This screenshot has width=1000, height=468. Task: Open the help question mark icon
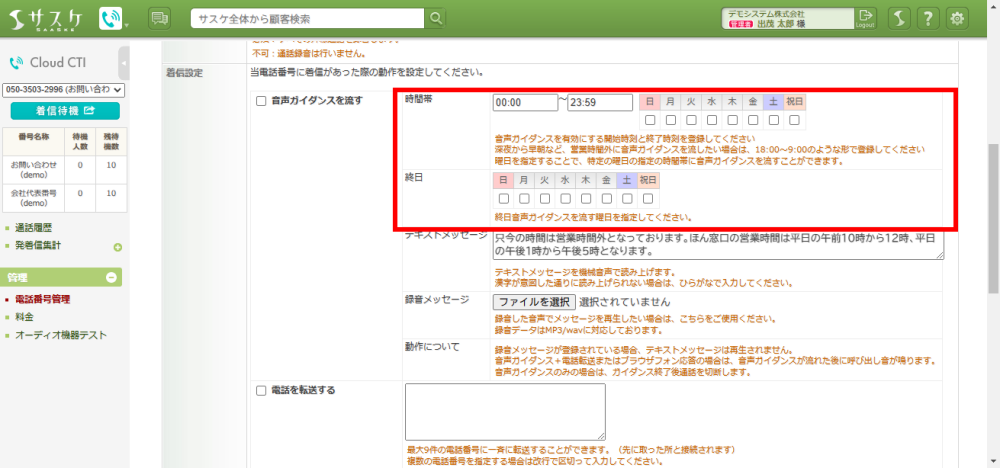(x=928, y=18)
